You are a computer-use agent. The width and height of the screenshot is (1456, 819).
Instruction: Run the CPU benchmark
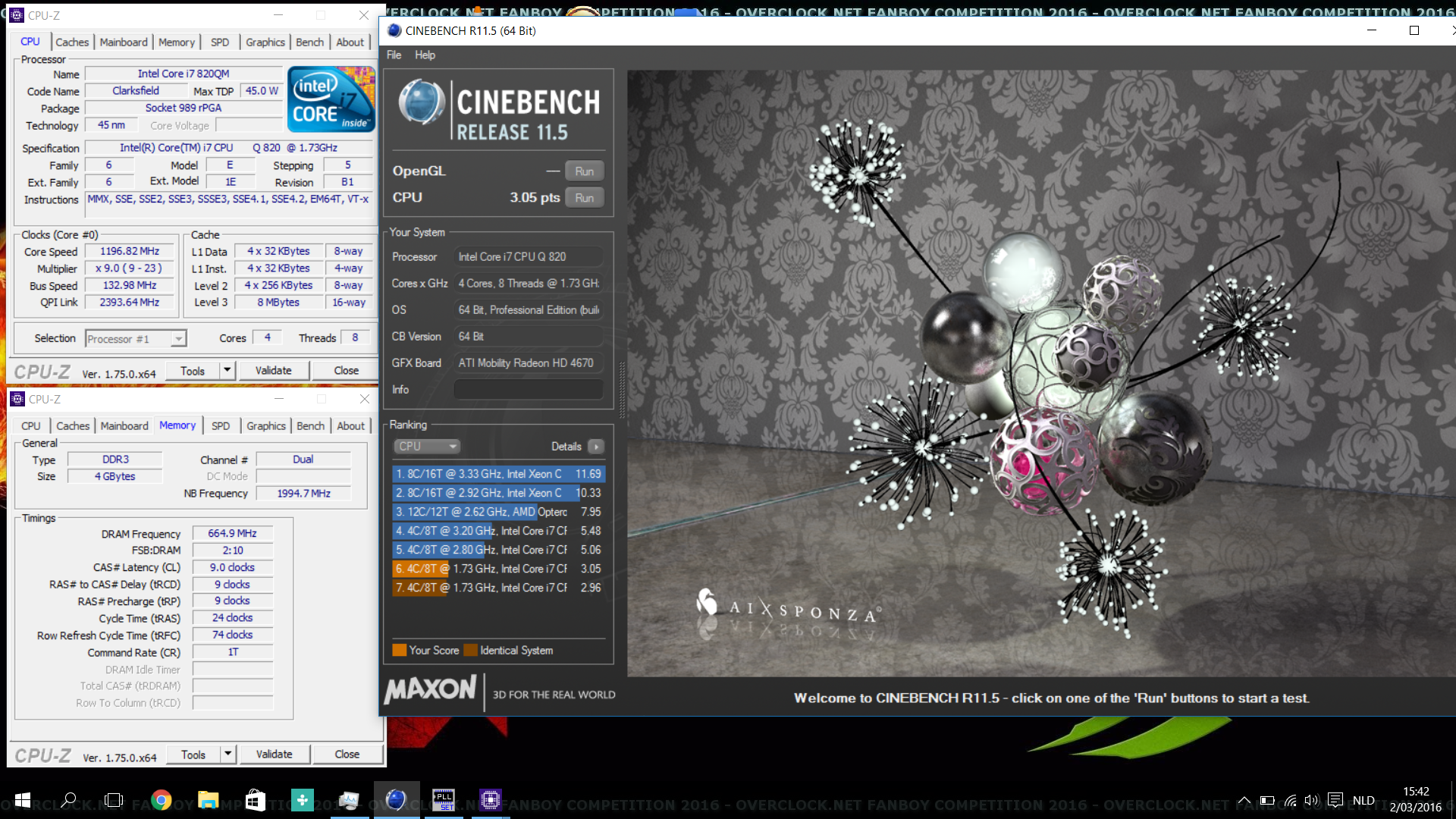[x=585, y=198]
